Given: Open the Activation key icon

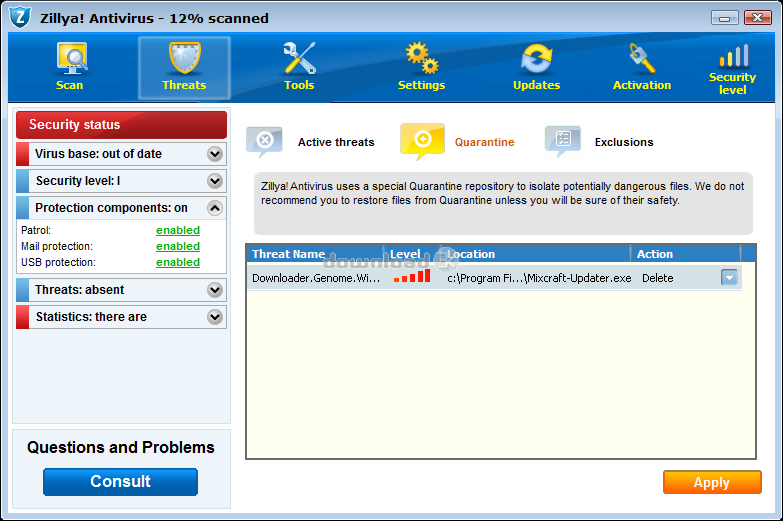Looking at the screenshot, I should point(642,58).
